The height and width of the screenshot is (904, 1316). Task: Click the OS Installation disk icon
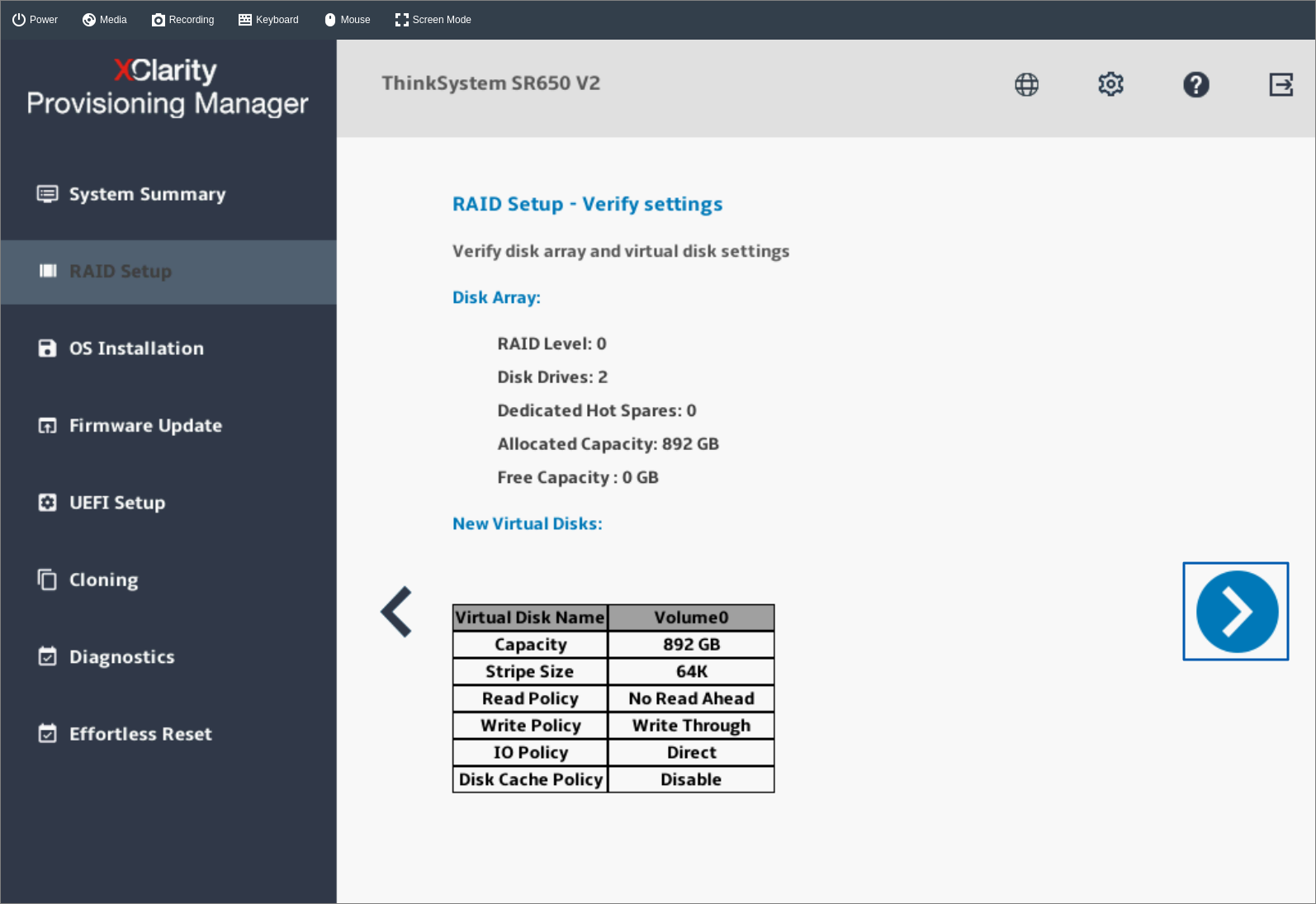(x=47, y=348)
